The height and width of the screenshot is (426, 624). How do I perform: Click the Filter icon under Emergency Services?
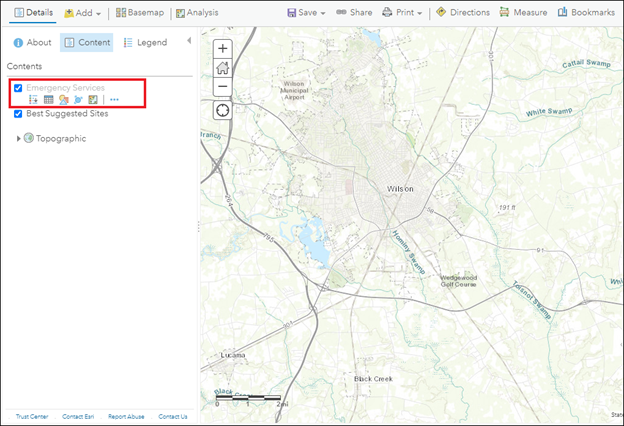78,100
